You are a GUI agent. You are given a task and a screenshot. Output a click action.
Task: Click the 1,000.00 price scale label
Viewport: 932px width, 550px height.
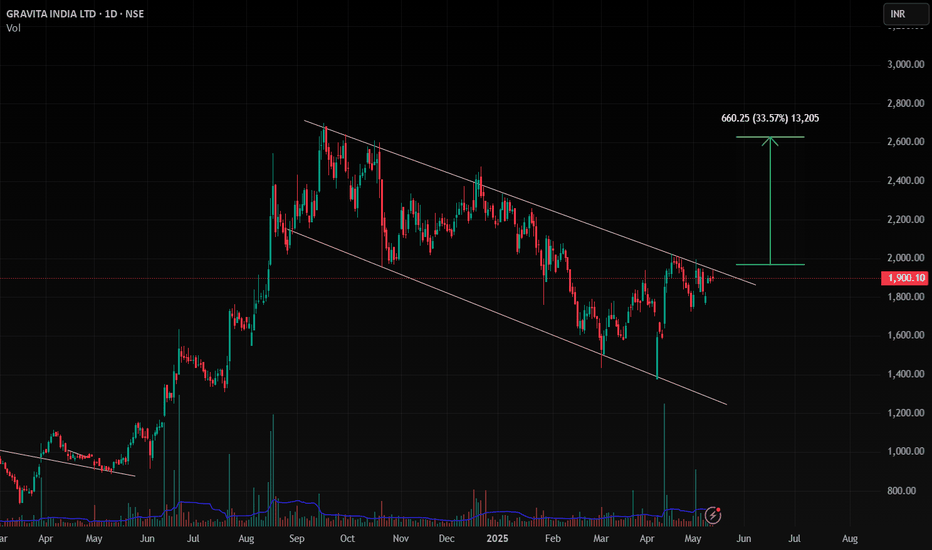[x=905, y=451]
